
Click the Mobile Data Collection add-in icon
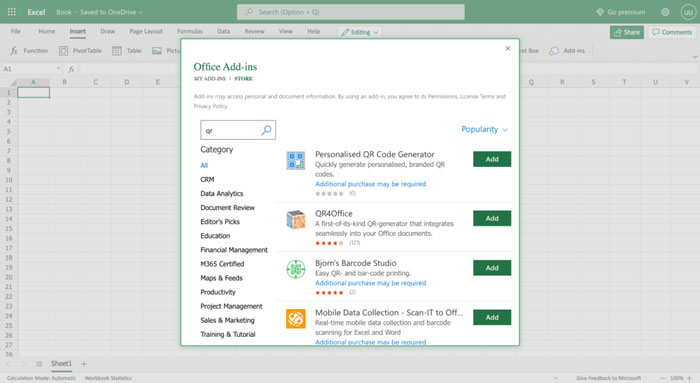click(x=296, y=319)
